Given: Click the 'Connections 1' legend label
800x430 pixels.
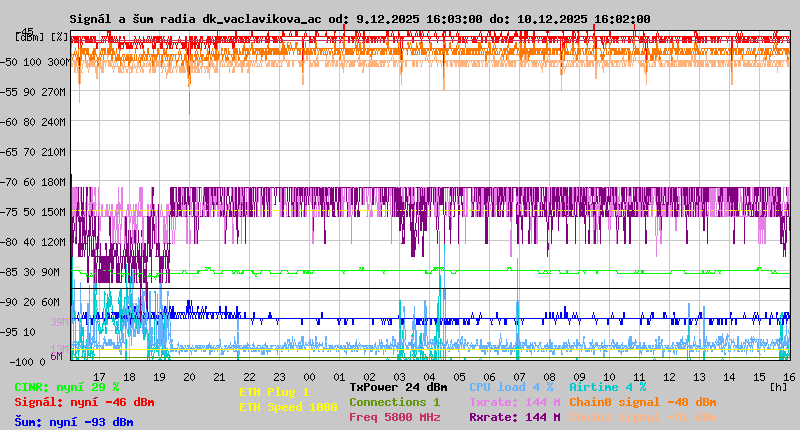Looking at the screenshot, I should tap(394, 402).
